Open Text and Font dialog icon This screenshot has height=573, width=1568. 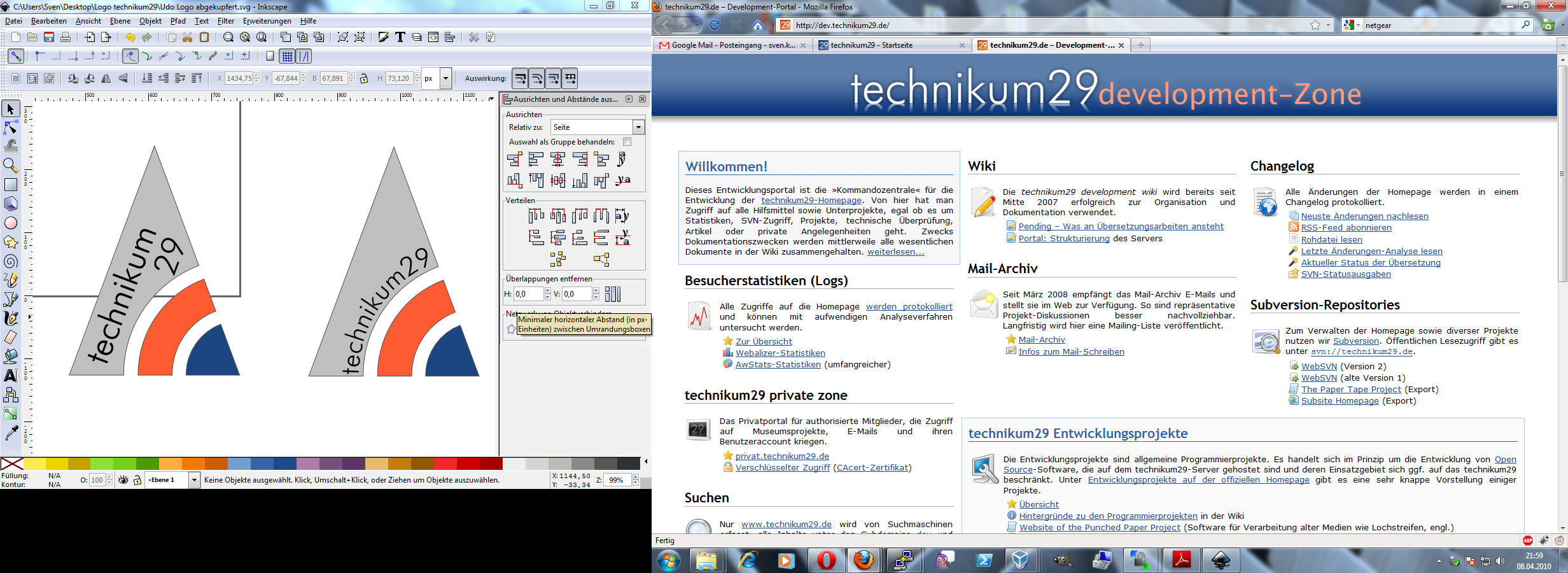[x=400, y=37]
